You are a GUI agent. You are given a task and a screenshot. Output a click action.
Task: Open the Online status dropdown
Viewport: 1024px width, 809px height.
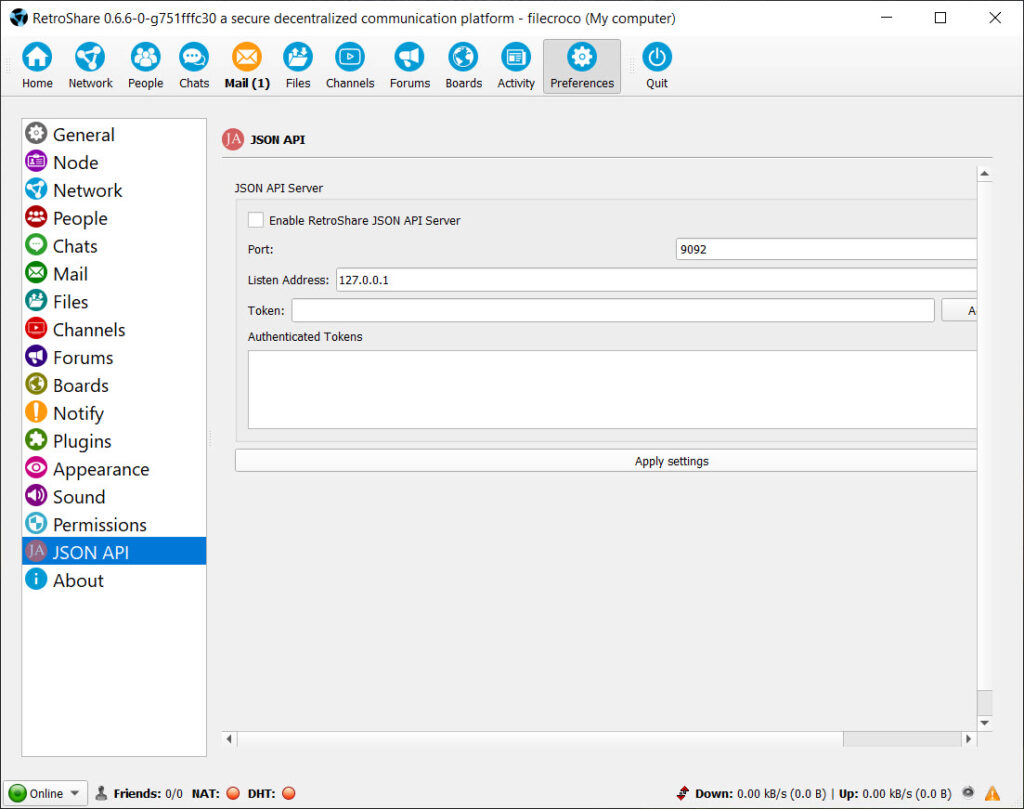pyautogui.click(x=45, y=793)
